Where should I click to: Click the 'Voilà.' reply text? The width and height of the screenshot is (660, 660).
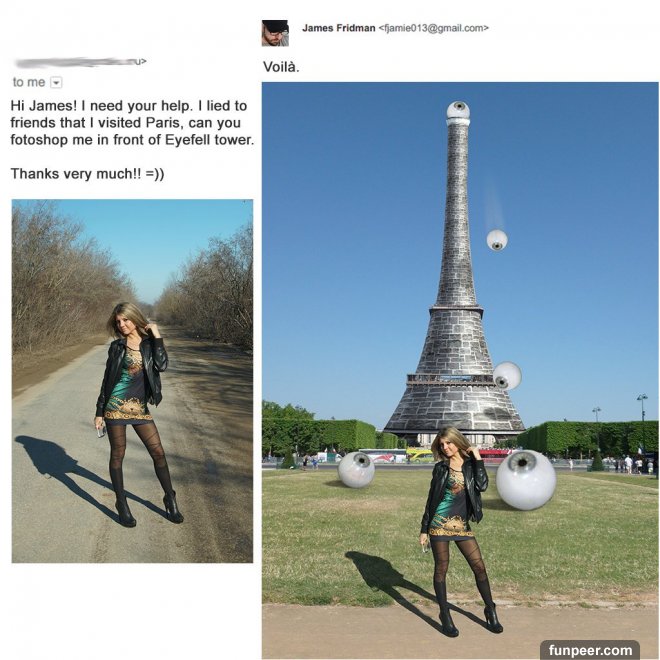tap(281, 67)
